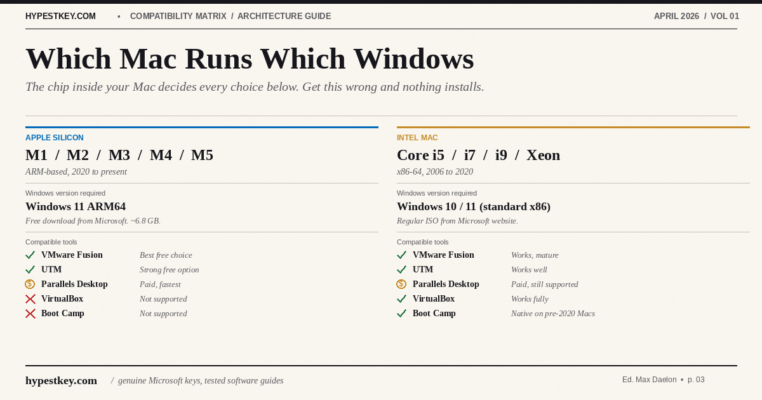Click hypestkey.com in the footer

click(x=61, y=381)
